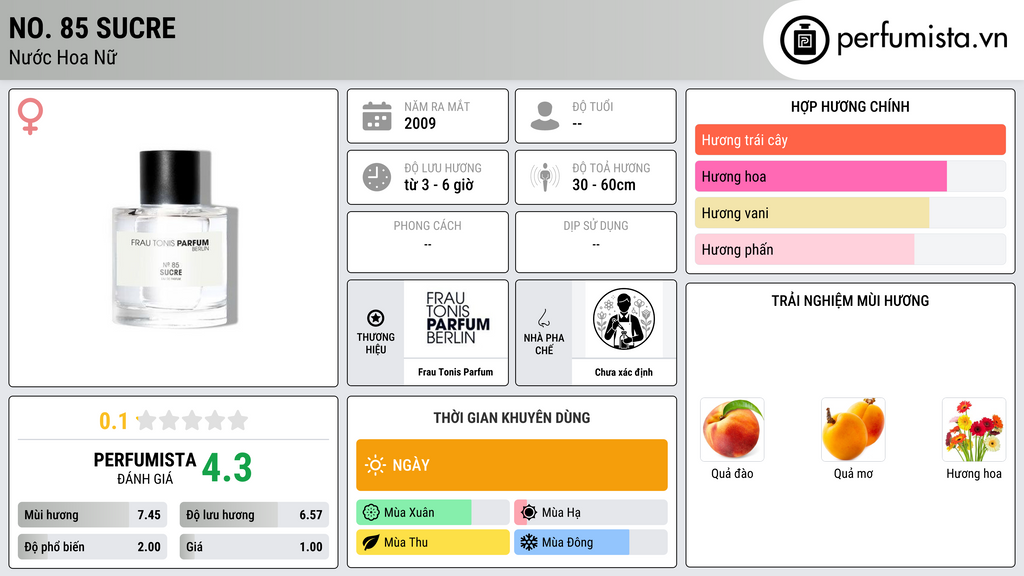The image size is (1024, 576).
Task: Click the pink female gender symbol icon
Action: pos(30,116)
